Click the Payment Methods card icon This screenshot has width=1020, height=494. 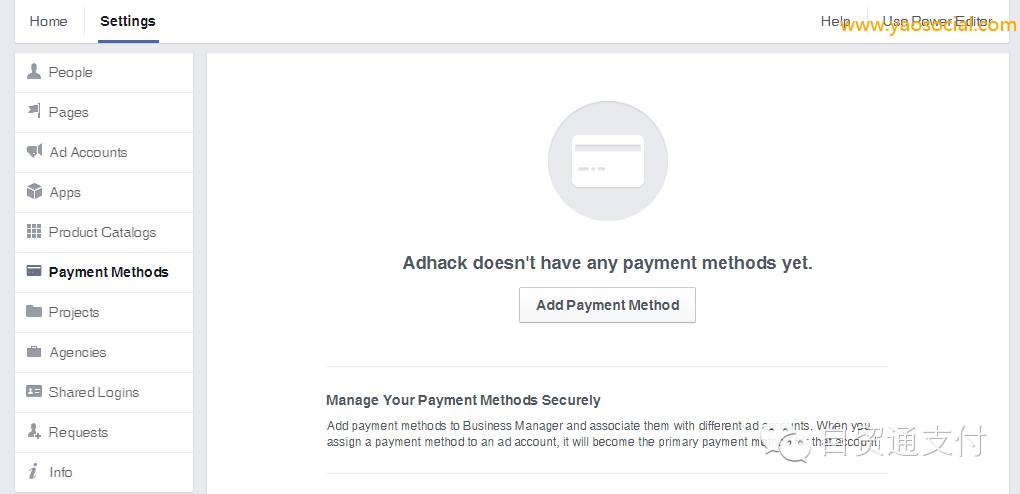[34, 271]
